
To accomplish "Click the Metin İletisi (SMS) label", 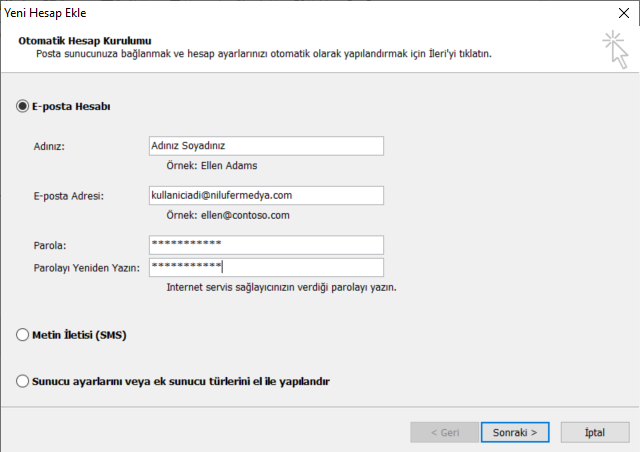I will tap(79, 335).
